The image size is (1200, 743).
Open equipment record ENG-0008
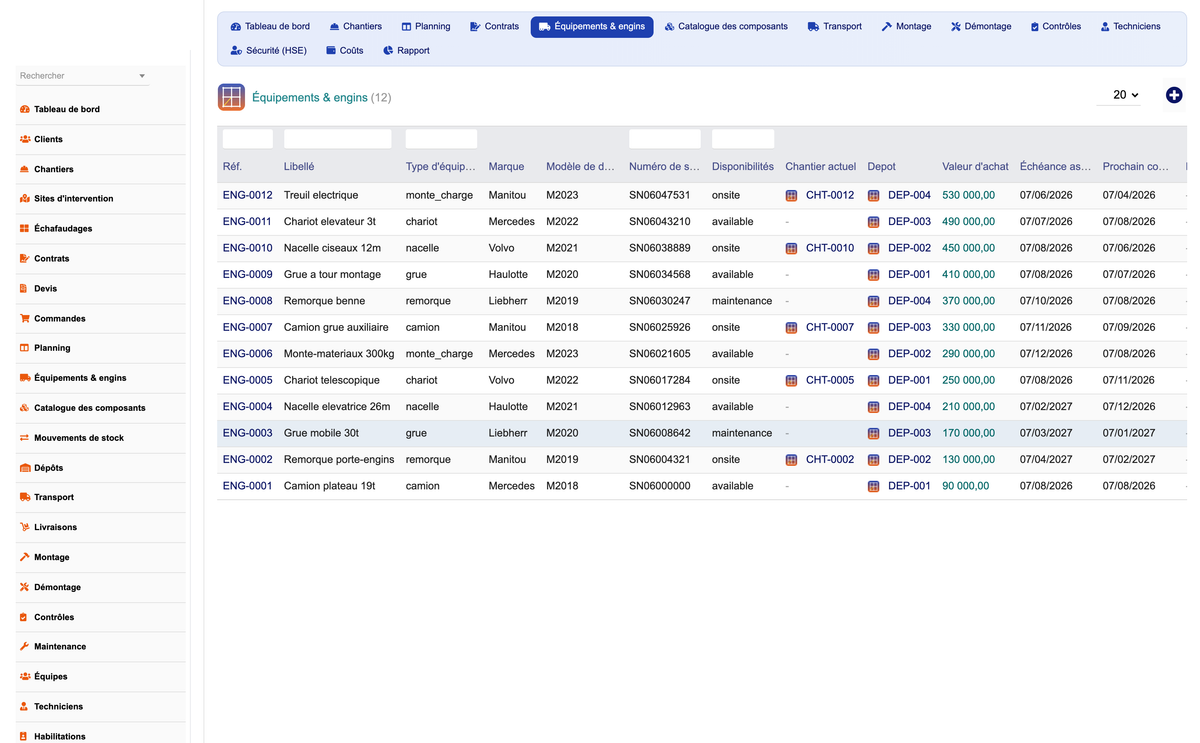247,301
